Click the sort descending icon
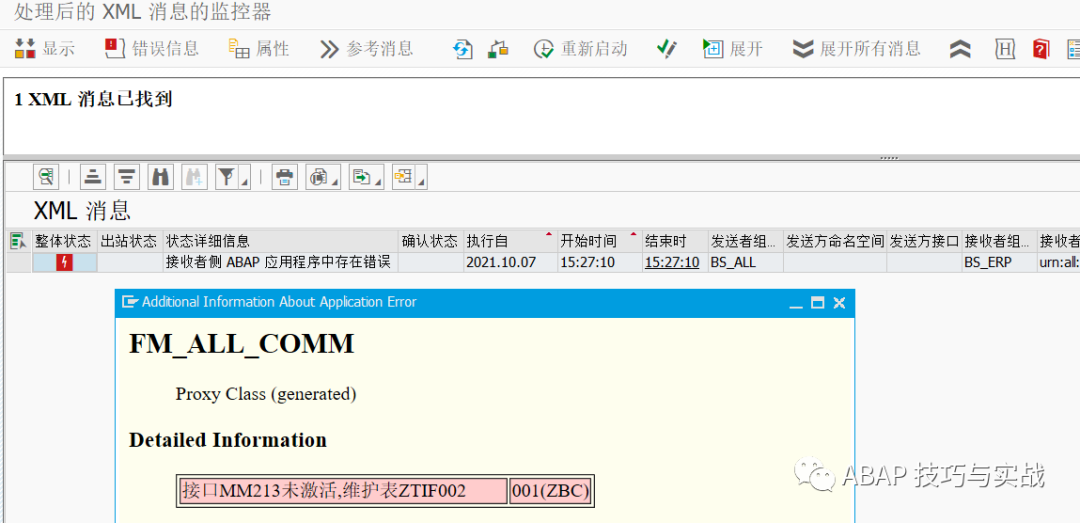Viewport: 1080px width, 523px height. coord(126,177)
